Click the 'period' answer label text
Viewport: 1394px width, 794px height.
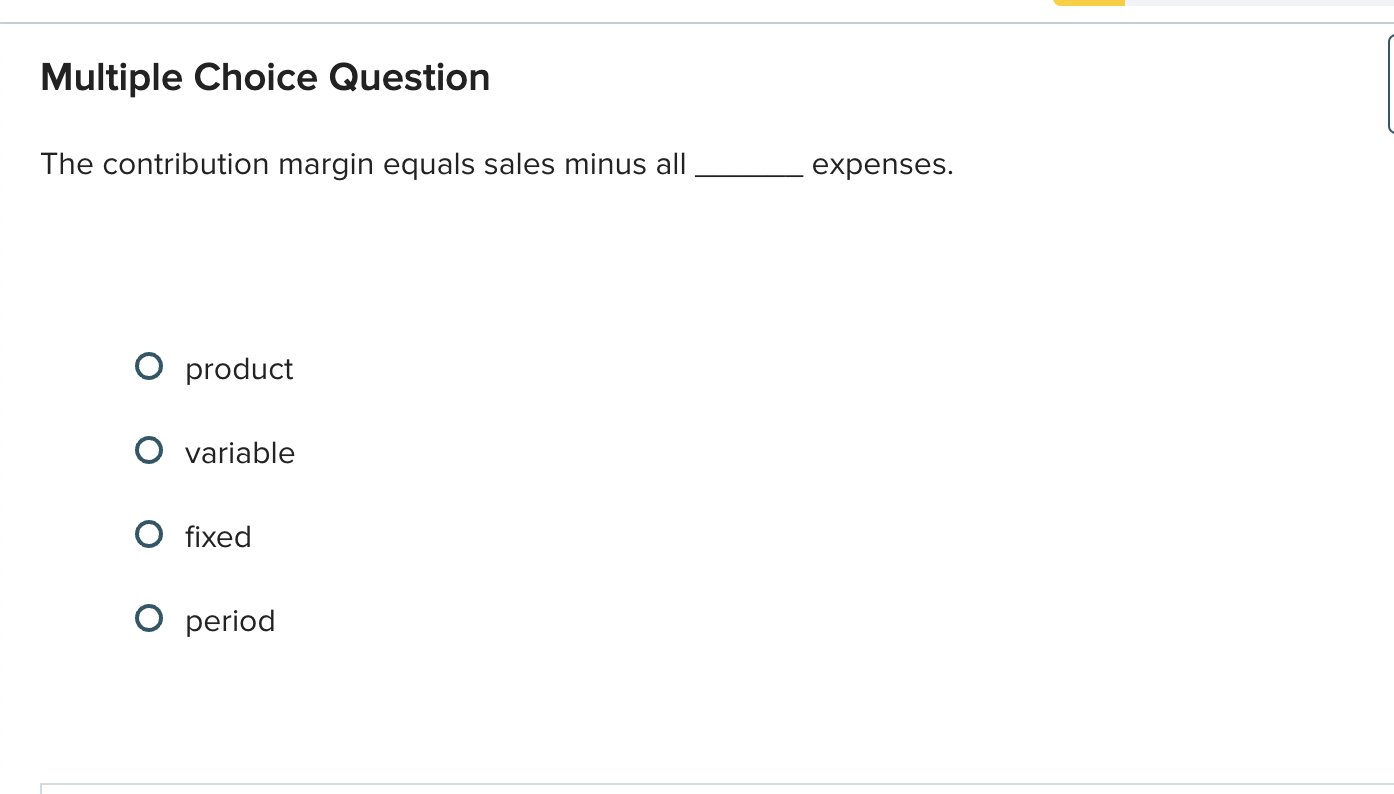point(230,621)
